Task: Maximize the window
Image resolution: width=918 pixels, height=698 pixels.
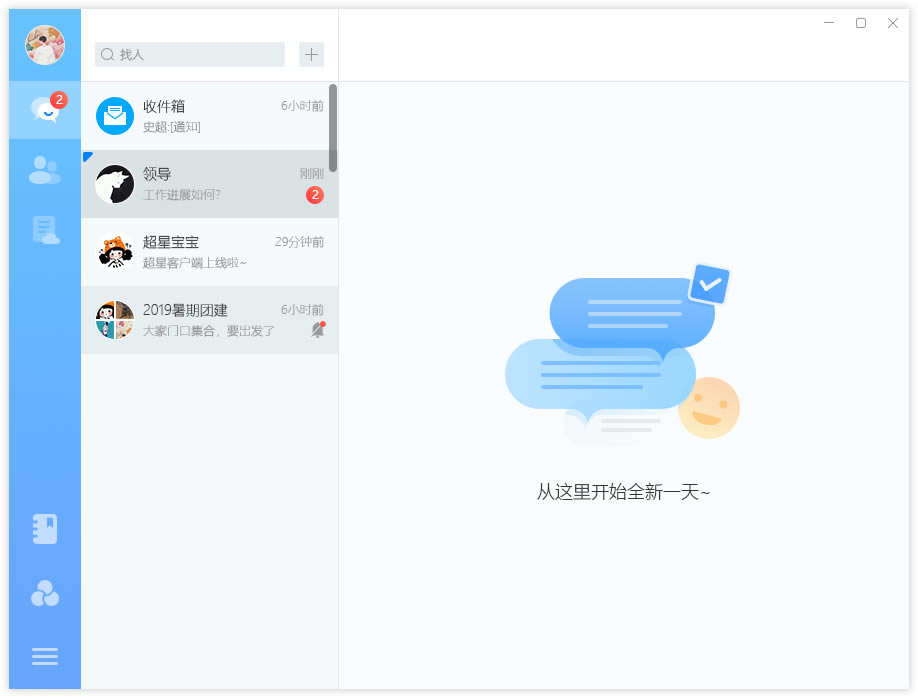Action: [x=861, y=23]
